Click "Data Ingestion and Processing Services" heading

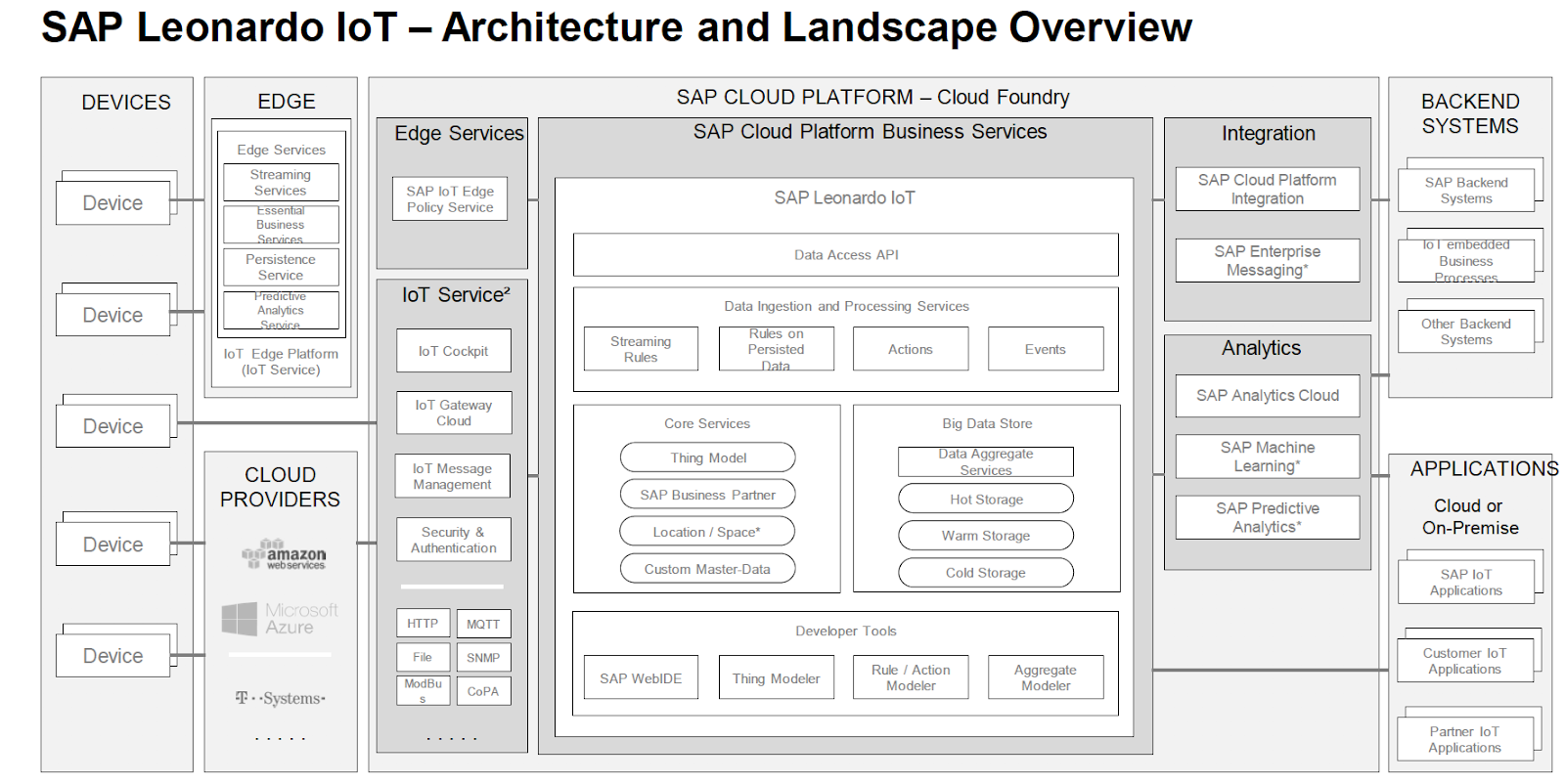coord(847,306)
